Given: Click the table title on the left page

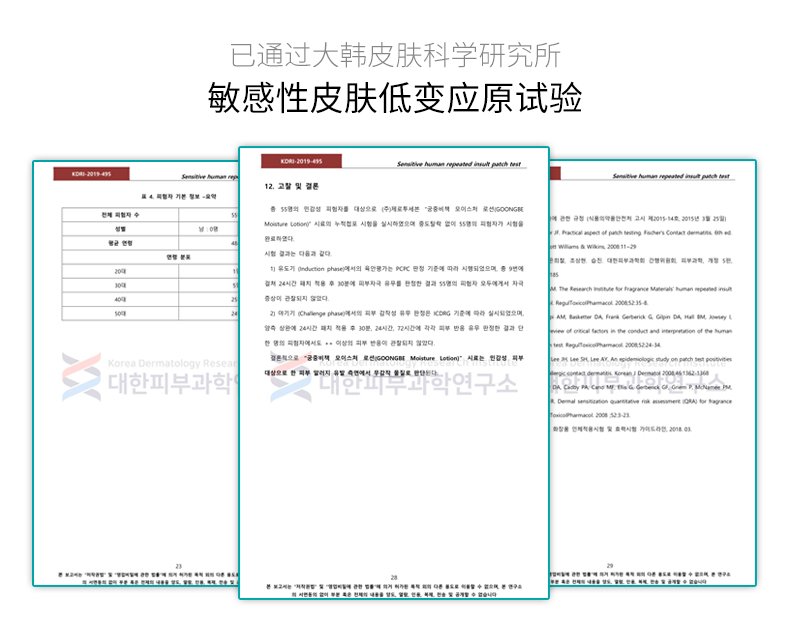Looking at the screenshot, I should (179, 197).
